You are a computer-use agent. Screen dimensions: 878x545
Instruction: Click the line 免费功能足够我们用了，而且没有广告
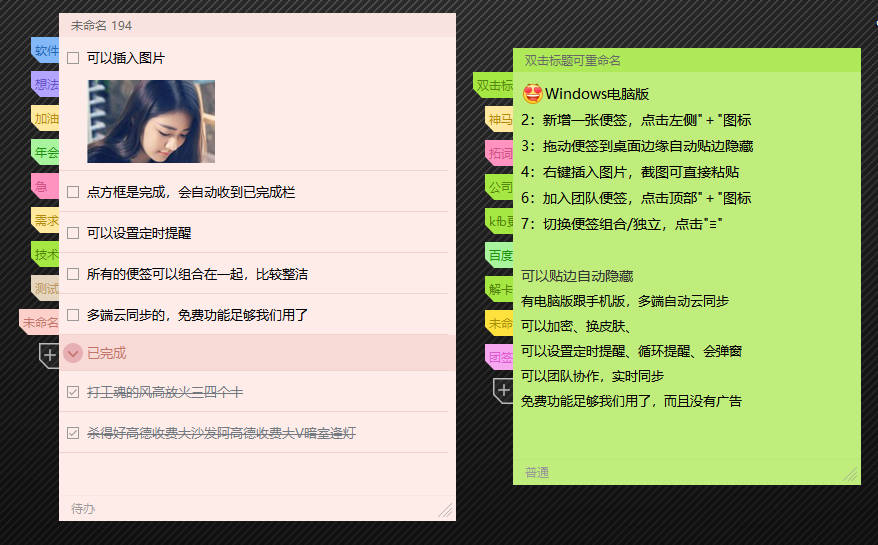632,401
